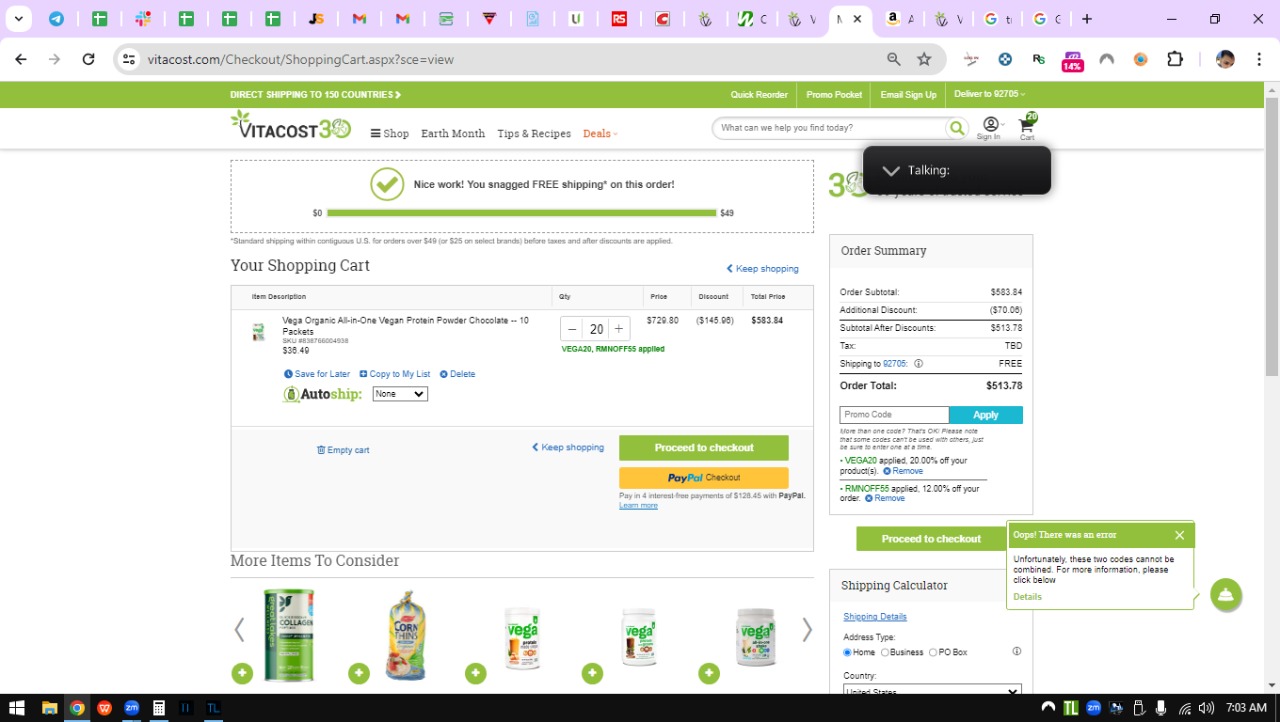Click the Promo Code input field
Image resolution: width=1280 pixels, height=722 pixels.
894,415
